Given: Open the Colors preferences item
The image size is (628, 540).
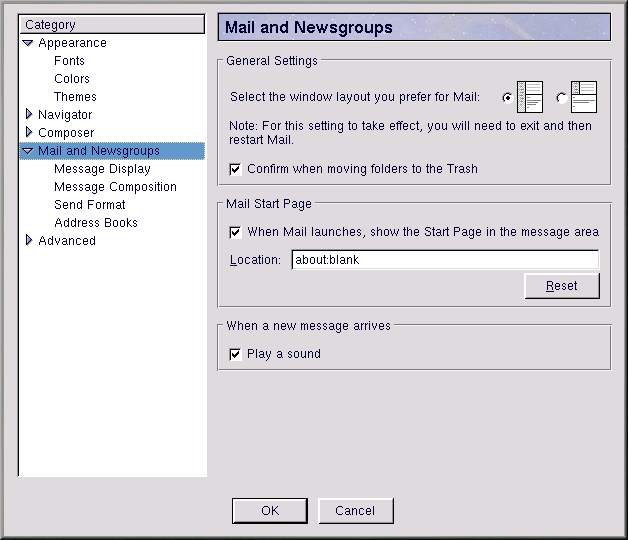Looking at the screenshot, I should point(72,79).
